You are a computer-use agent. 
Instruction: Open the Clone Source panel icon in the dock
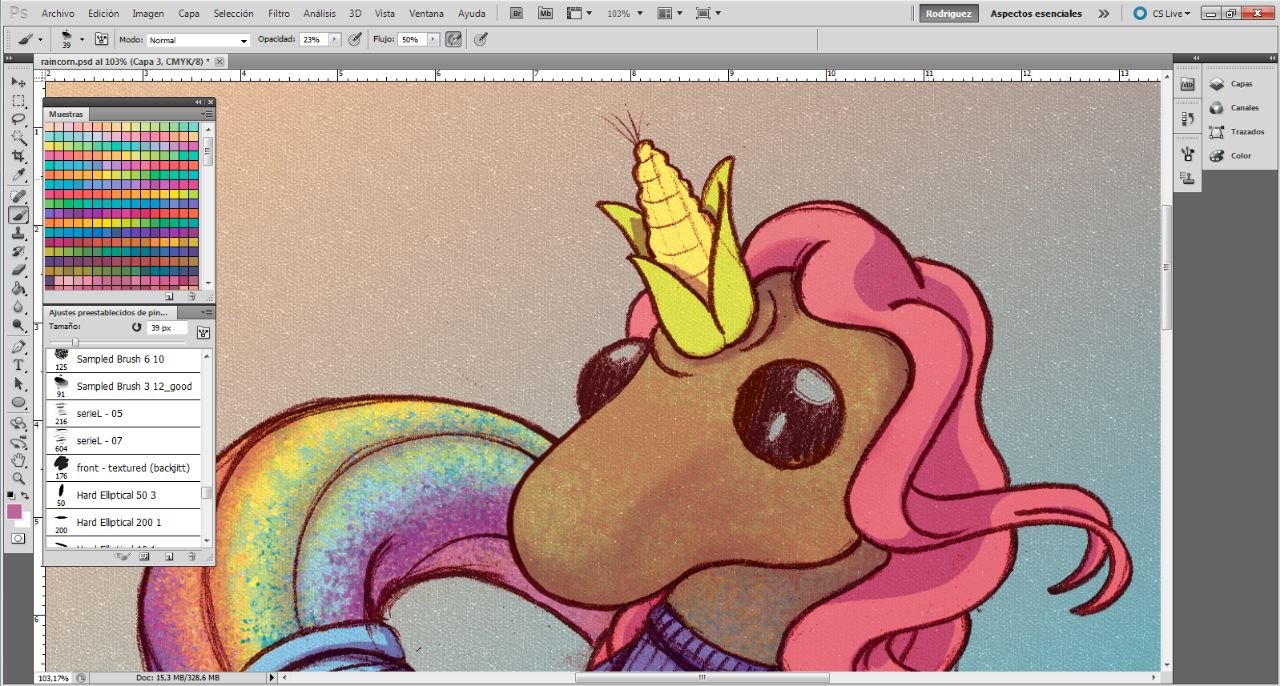(1187, 179)
